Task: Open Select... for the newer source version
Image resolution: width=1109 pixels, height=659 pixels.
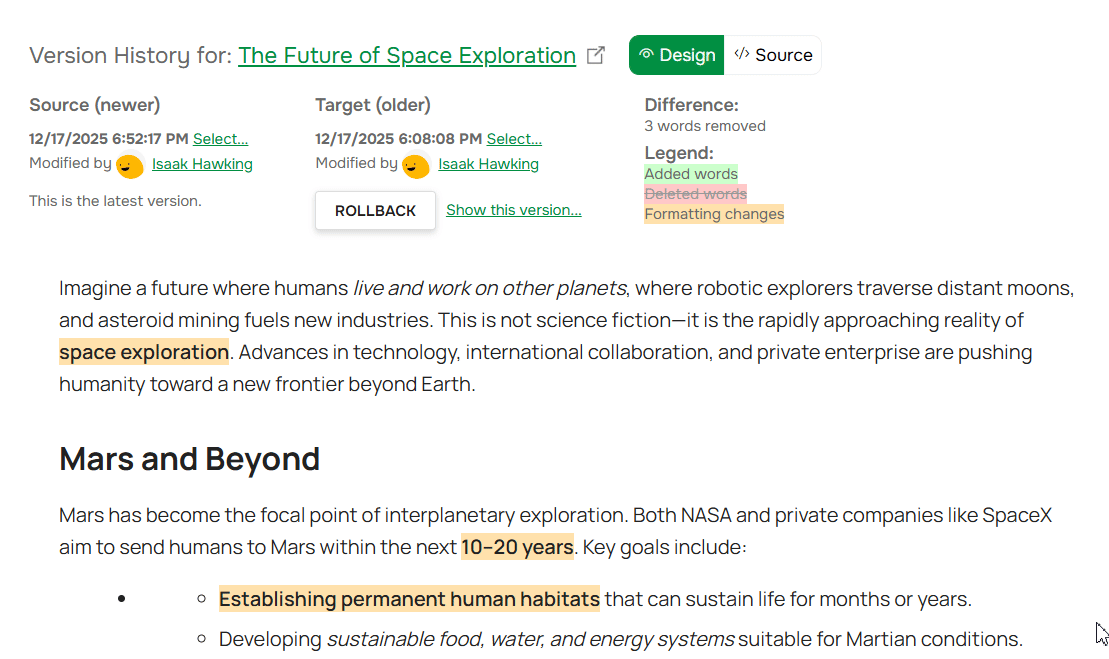Action: coord(220,139)
